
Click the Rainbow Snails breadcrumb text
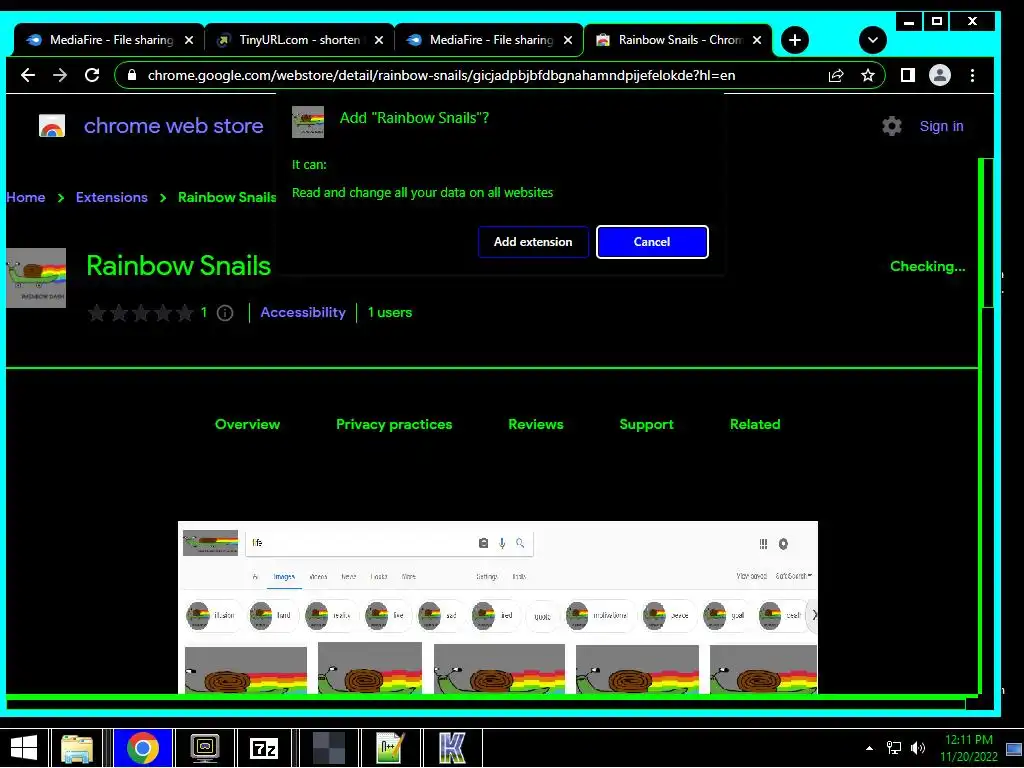pyautogui.click(x=227, y=197)
